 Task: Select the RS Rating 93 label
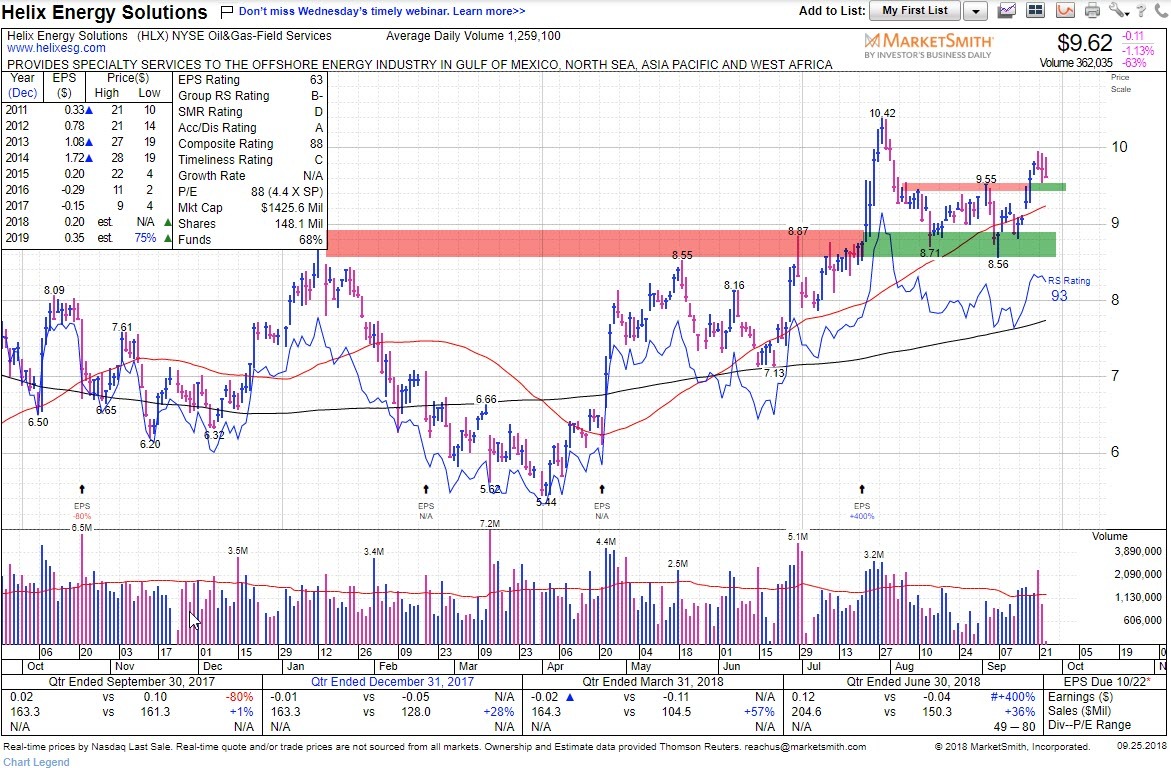pyautogui.click(x=1068, y=289)
